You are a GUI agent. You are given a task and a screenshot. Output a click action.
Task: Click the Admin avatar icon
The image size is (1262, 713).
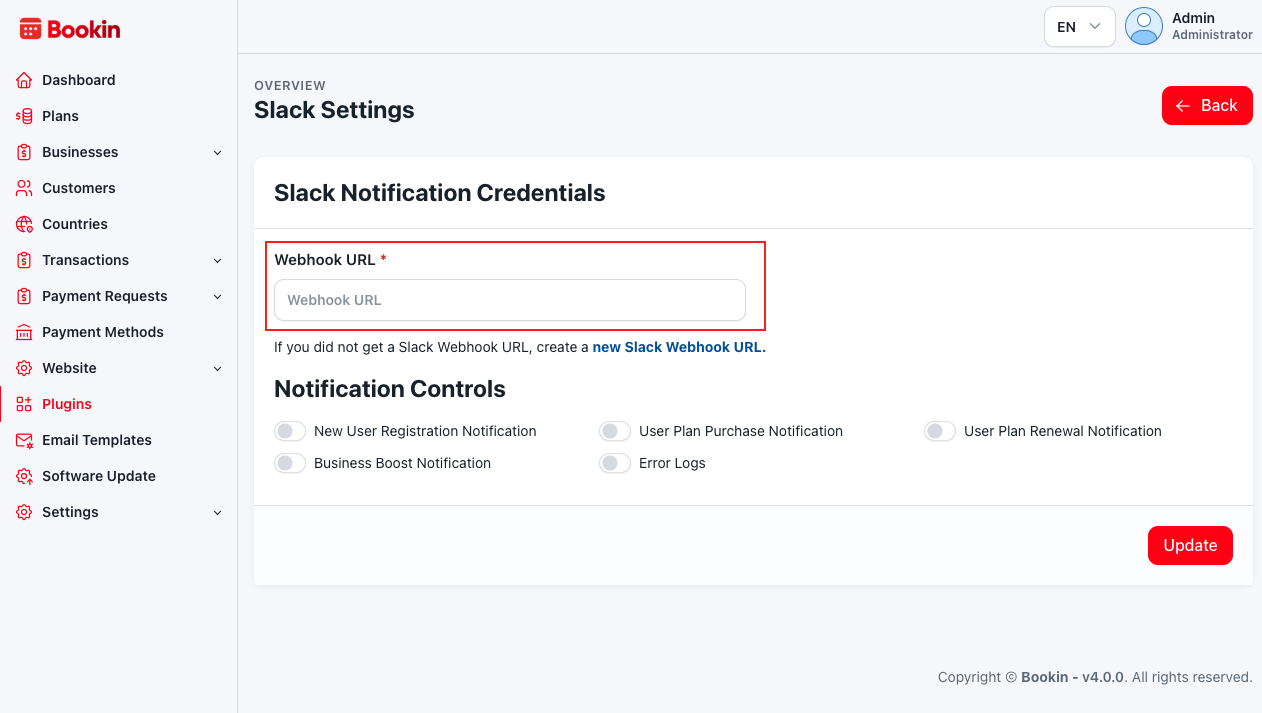click(1144, 26)
